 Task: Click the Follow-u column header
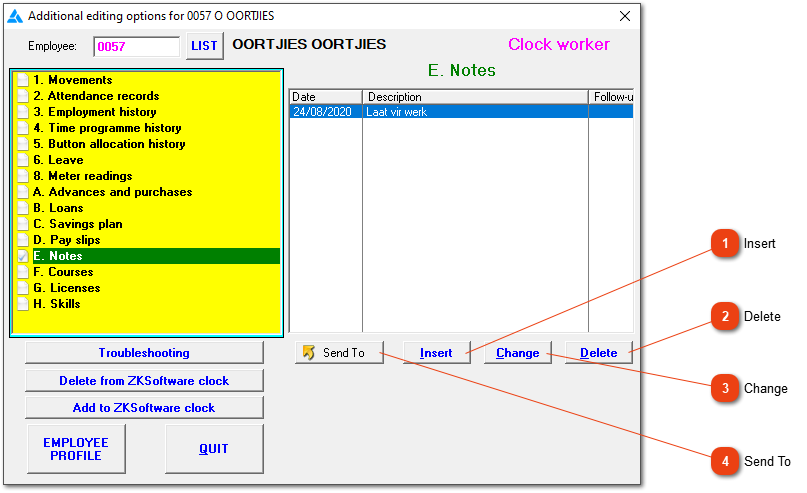point(611,97)
